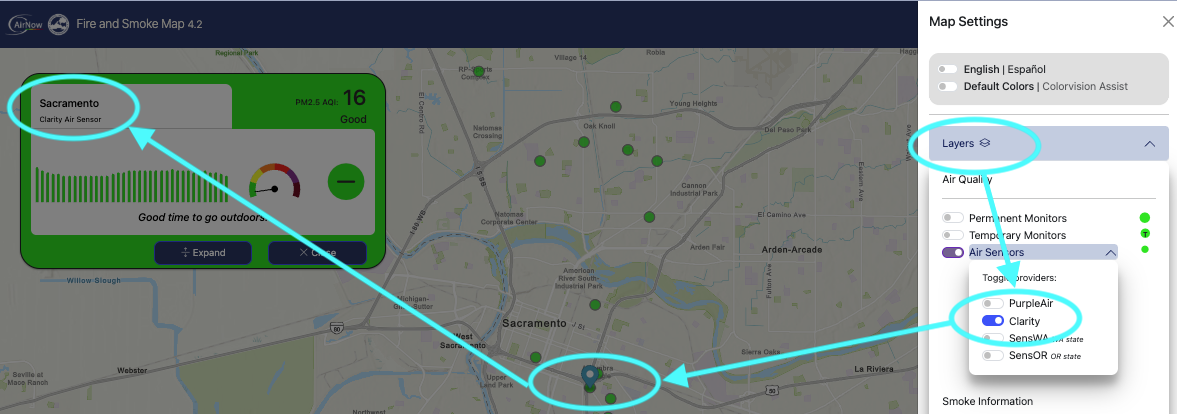1177x414 pixels.
Task: Toggle the PurpleAir provider switch
Action: point(993,304)
